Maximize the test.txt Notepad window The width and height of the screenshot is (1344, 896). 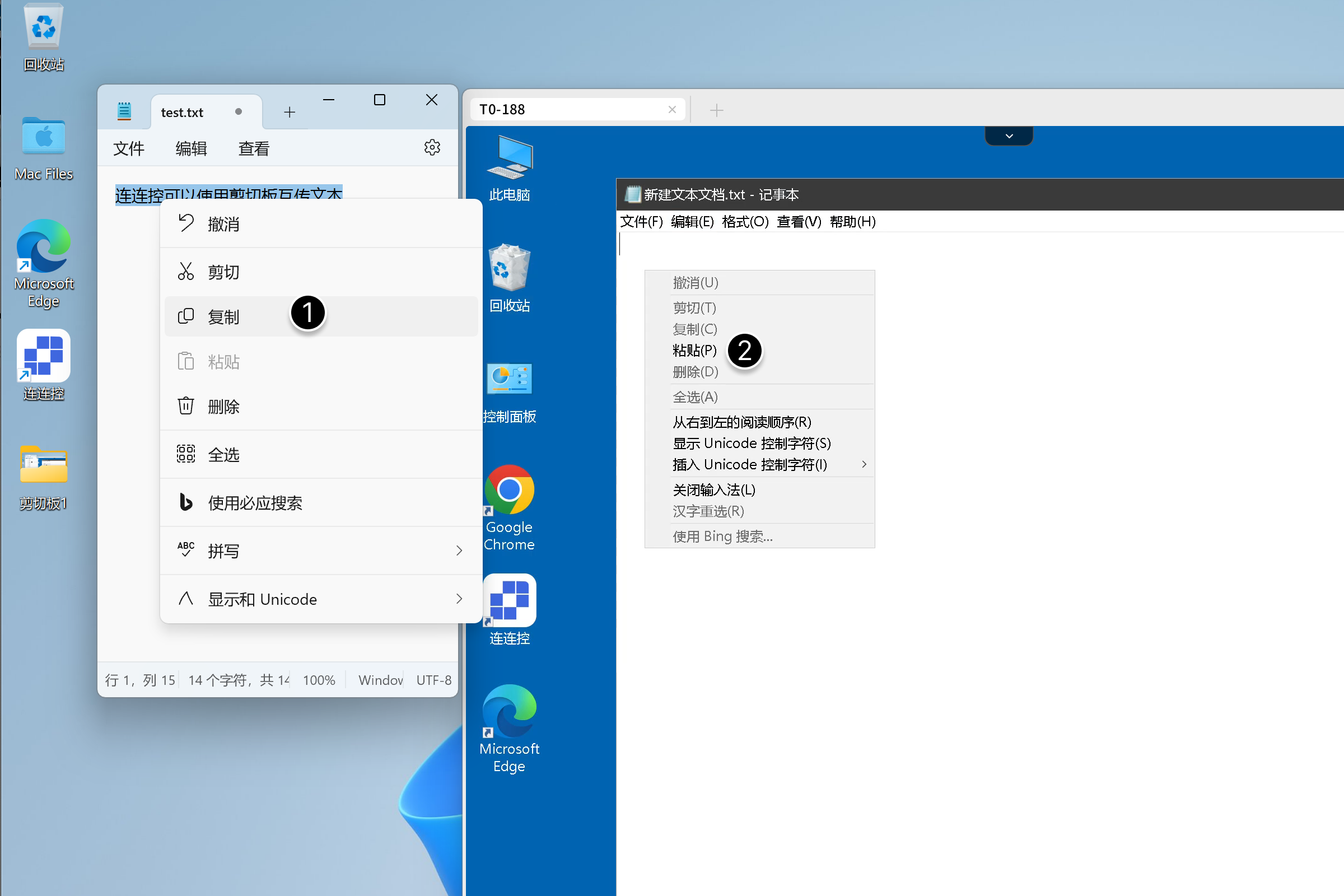pyautogui.click(x=380, y=100)
